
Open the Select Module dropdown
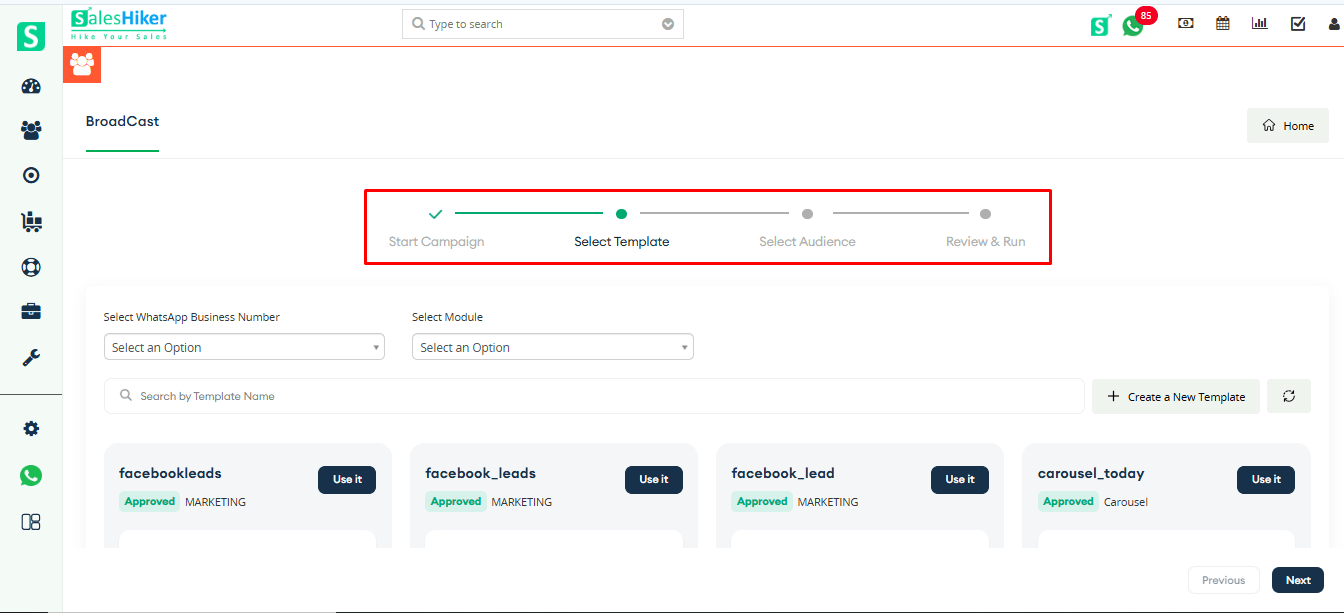552,347
